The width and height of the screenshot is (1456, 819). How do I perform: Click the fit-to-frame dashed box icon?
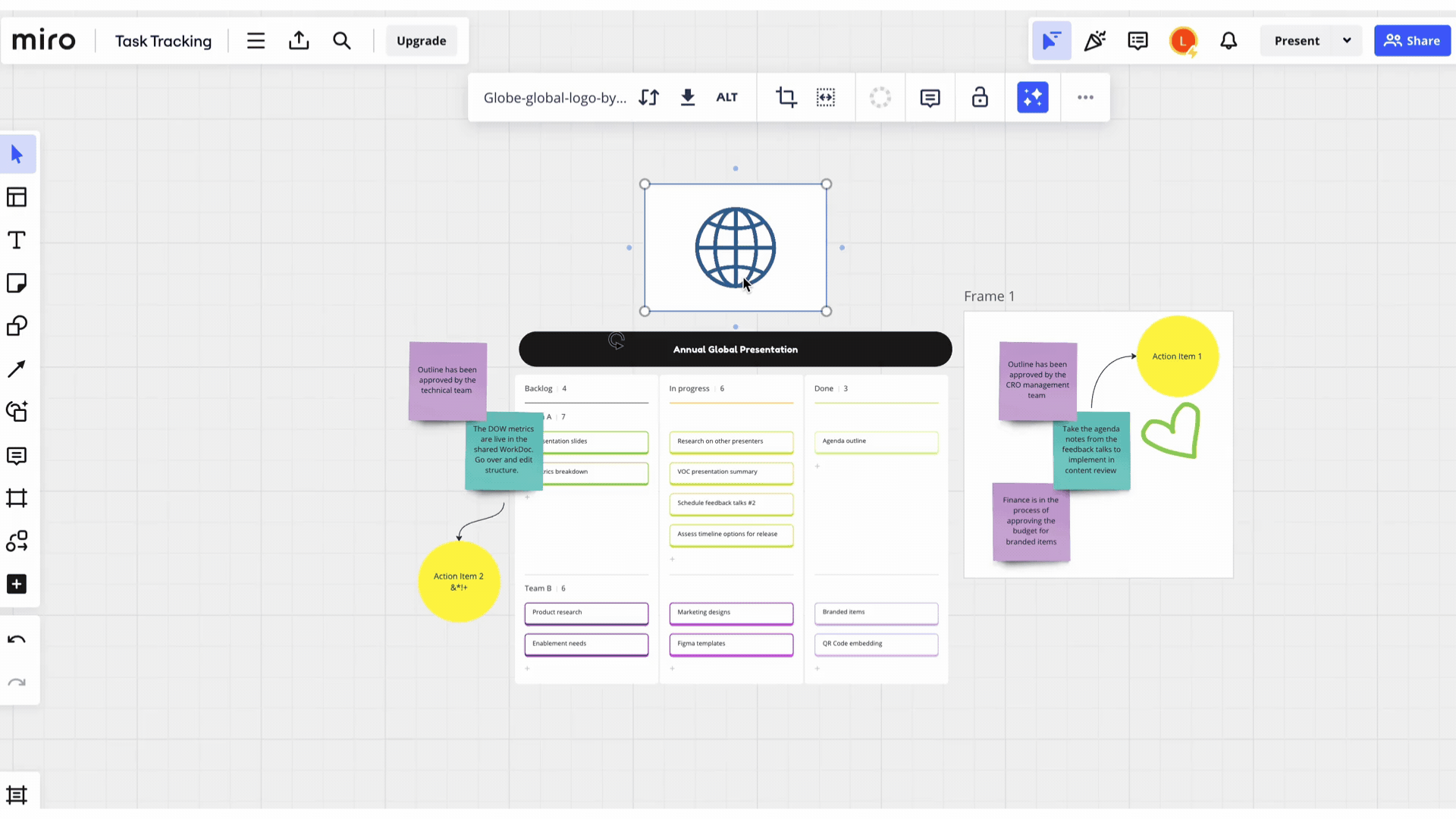point(826,97)
